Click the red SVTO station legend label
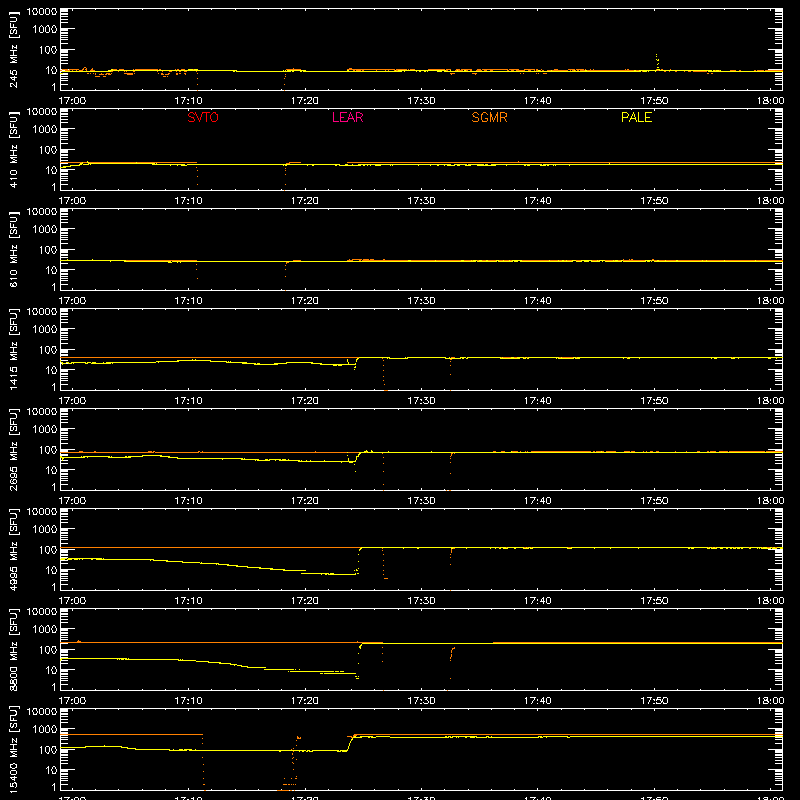Screen dimensions: 800x800 [x=203, y=117]
